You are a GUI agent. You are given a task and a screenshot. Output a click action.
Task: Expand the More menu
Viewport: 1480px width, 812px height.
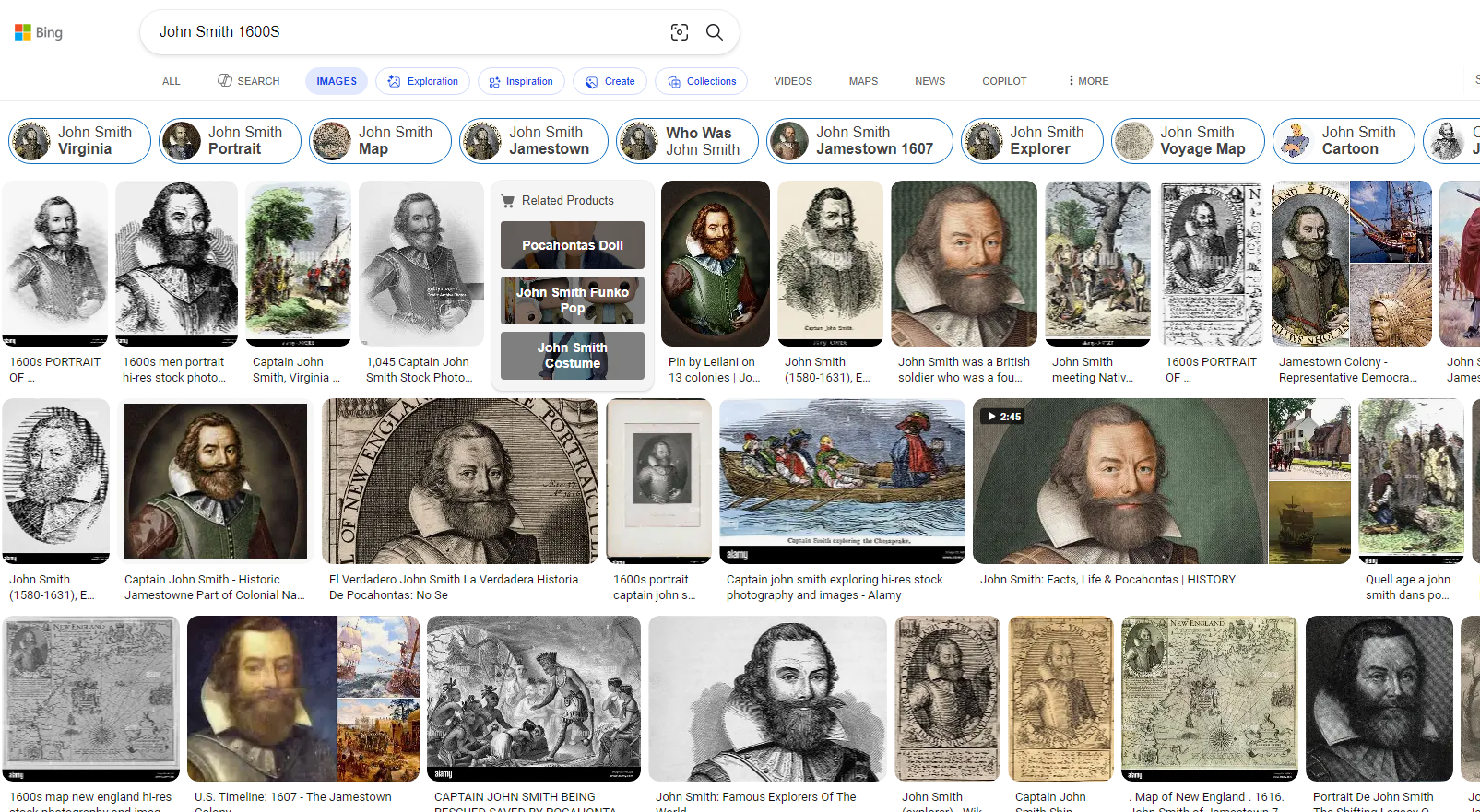1088,81
